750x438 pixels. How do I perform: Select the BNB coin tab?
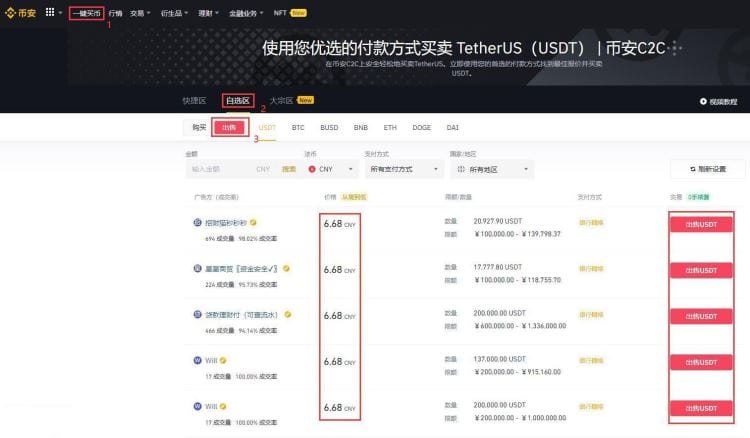pyautogui.click(x=361, y=128)
